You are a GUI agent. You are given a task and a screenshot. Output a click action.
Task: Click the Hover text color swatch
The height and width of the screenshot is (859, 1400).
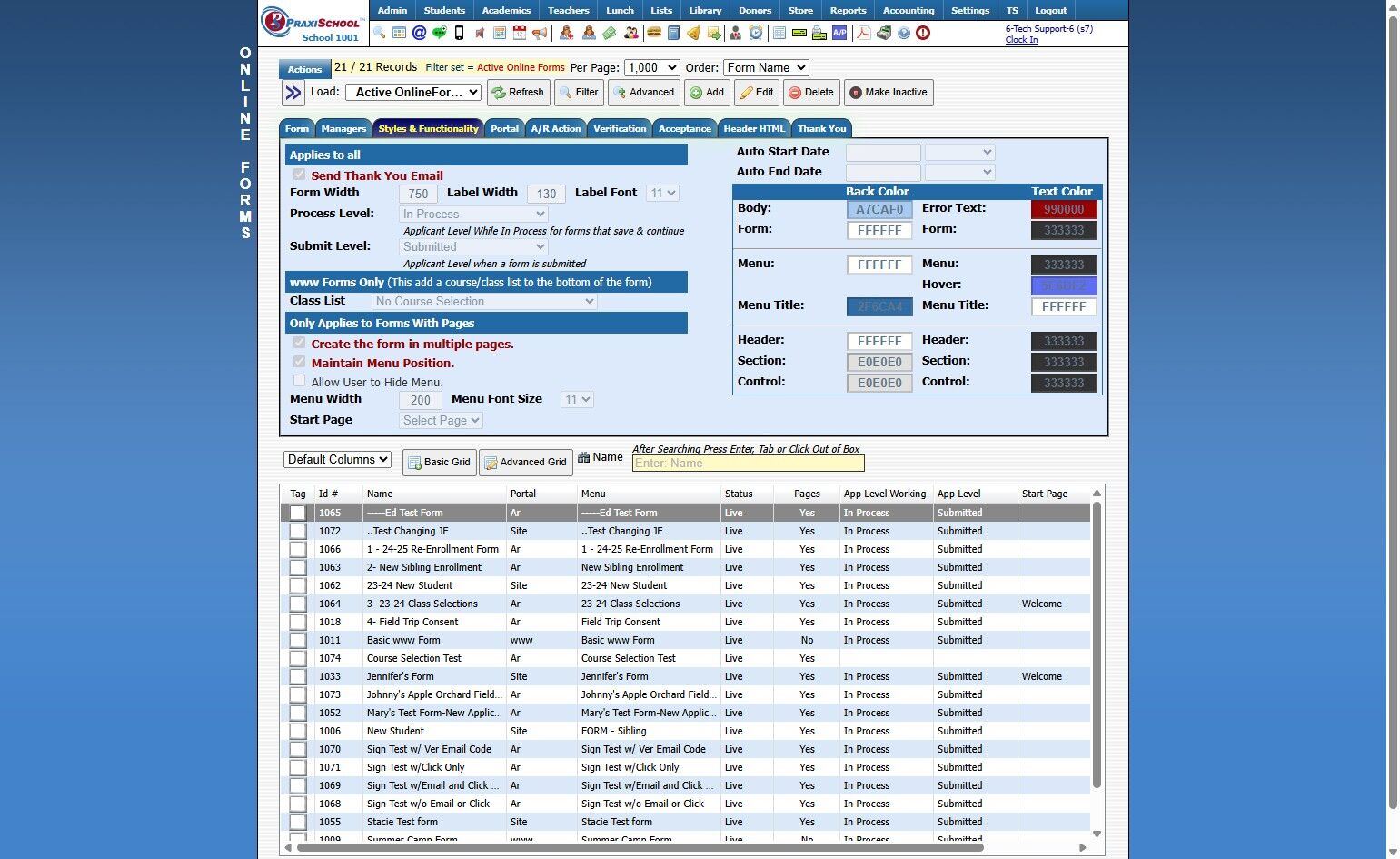1064,285
